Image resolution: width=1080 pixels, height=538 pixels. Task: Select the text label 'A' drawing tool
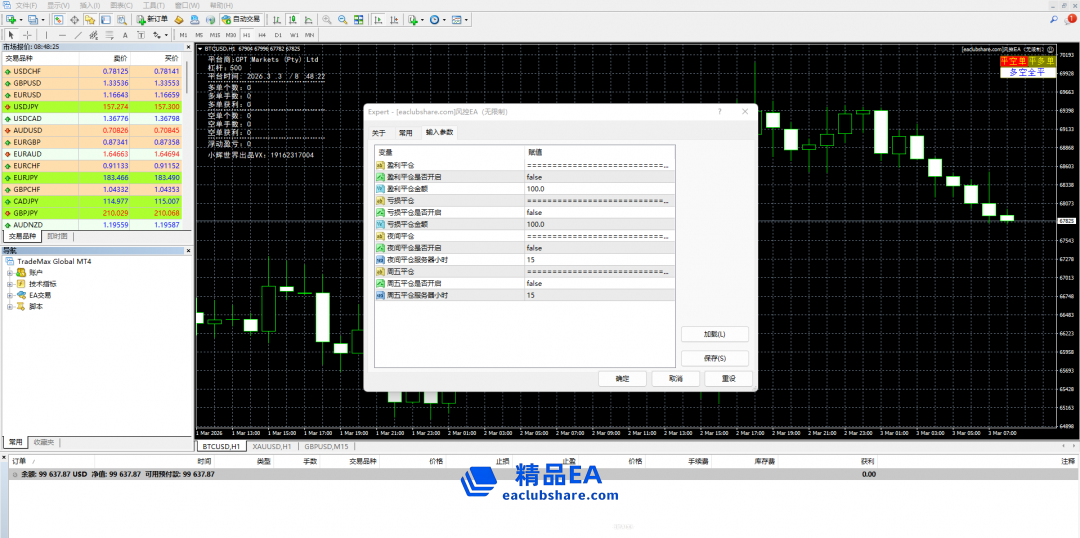click(125, 35)
